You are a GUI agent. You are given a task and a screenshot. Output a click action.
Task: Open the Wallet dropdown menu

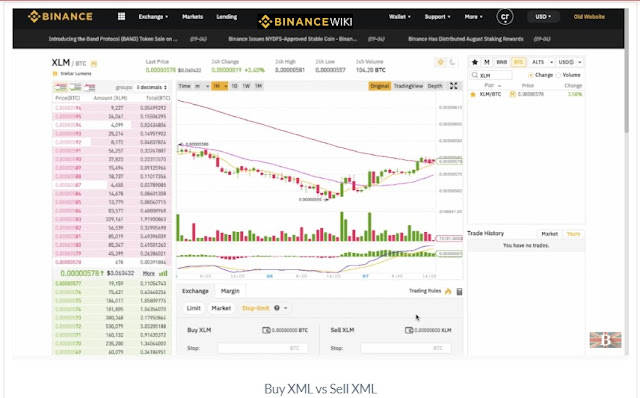pos(400,17)
